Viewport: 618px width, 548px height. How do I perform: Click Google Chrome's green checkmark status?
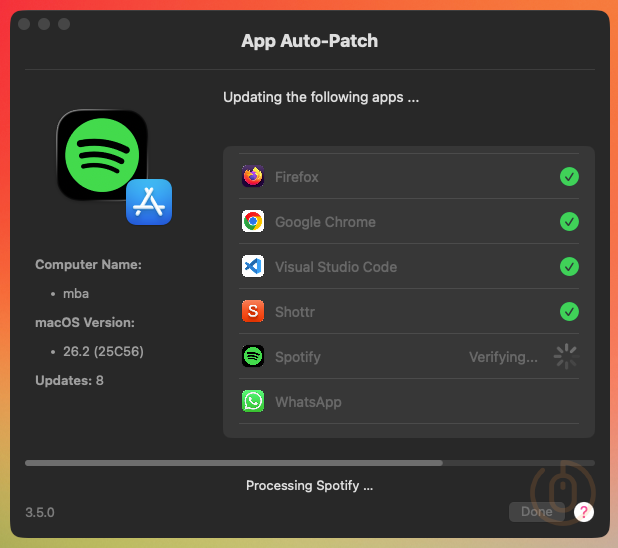point(569,221)
